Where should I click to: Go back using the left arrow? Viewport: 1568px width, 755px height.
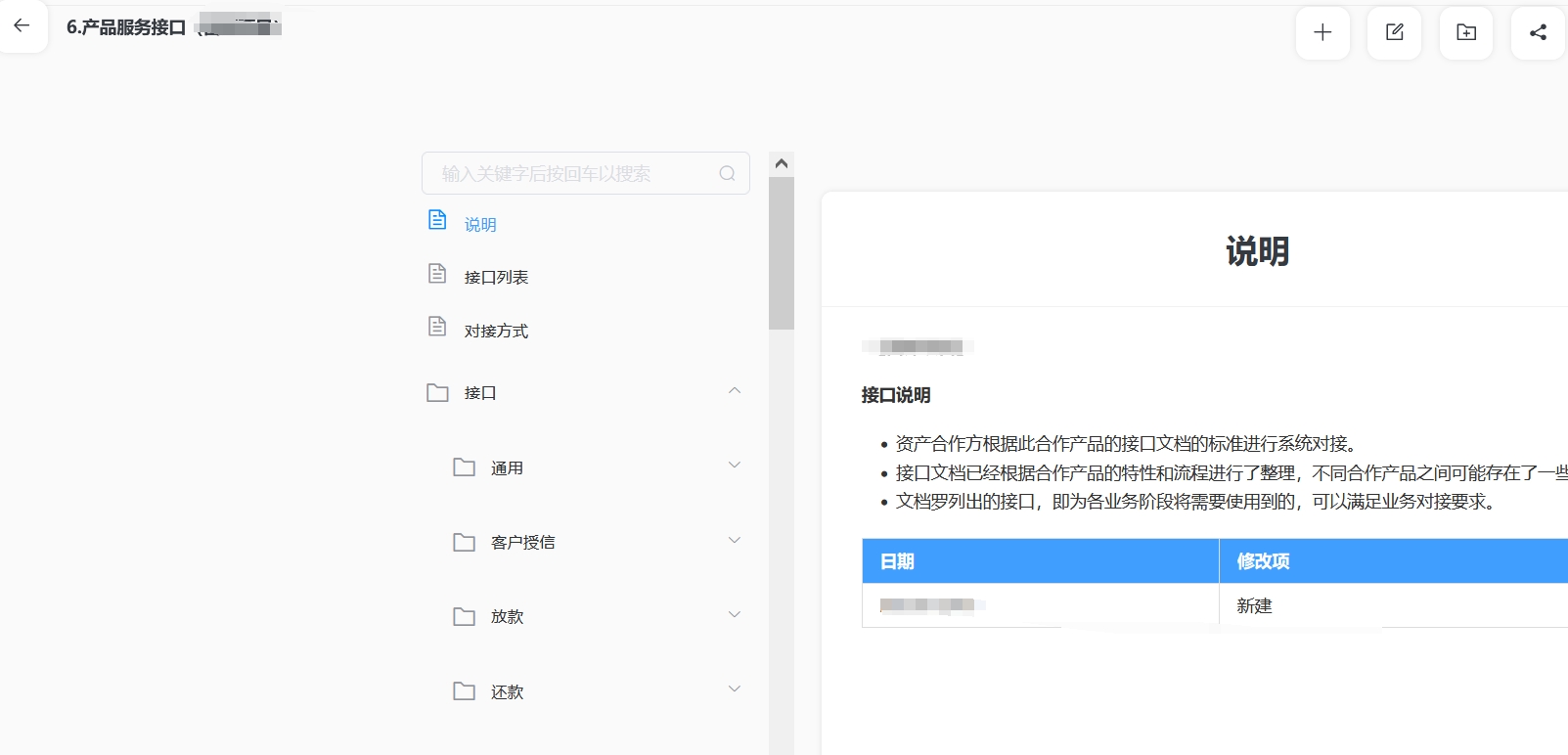(22, 26)
